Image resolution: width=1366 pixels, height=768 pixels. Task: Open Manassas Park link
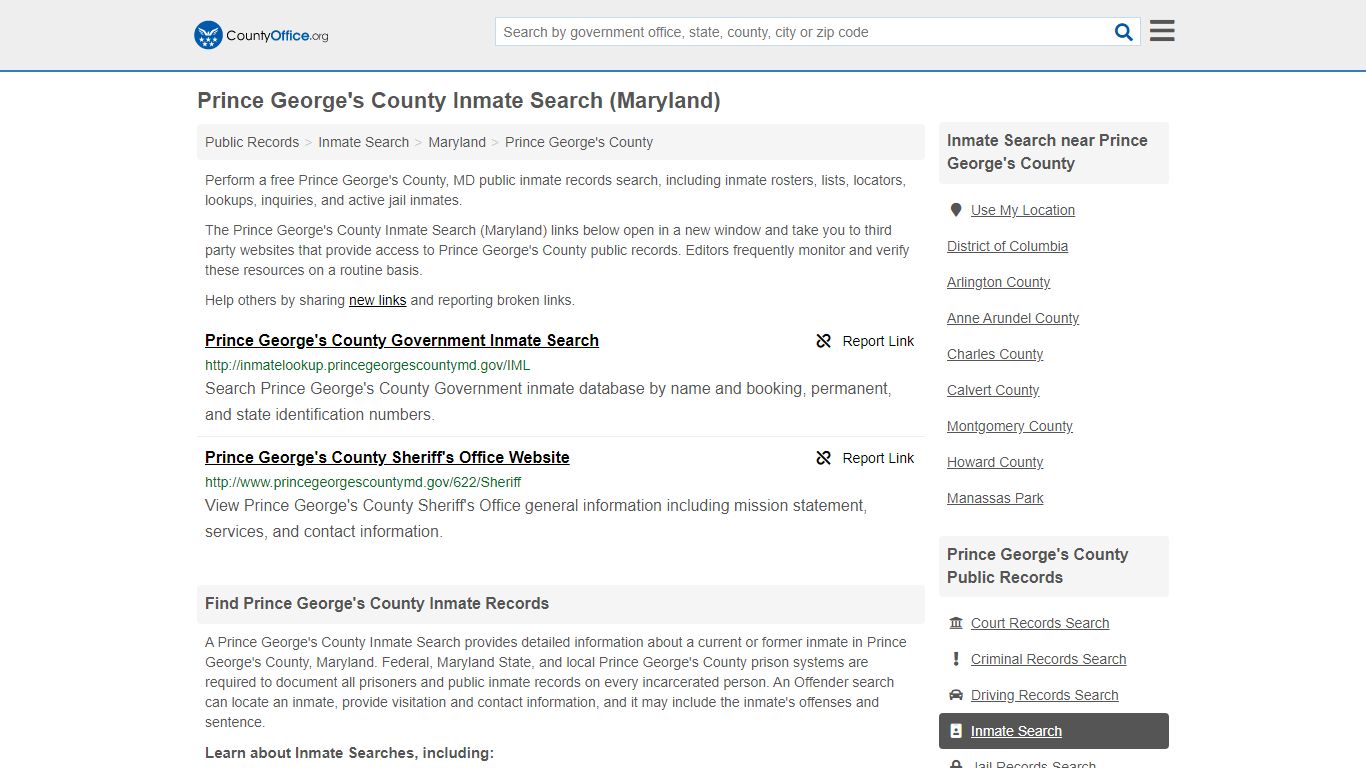995,498
